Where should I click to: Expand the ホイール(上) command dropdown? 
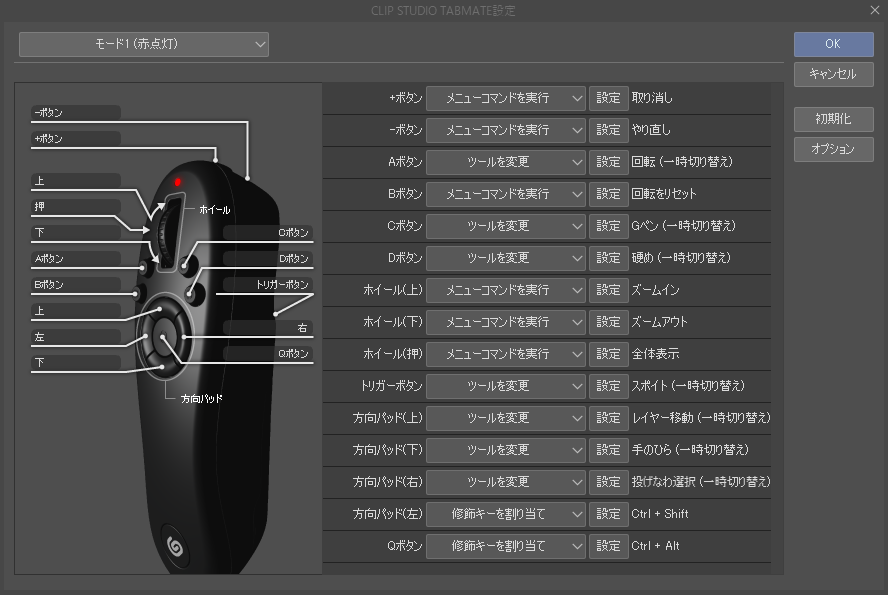click(x=505, y=290)
